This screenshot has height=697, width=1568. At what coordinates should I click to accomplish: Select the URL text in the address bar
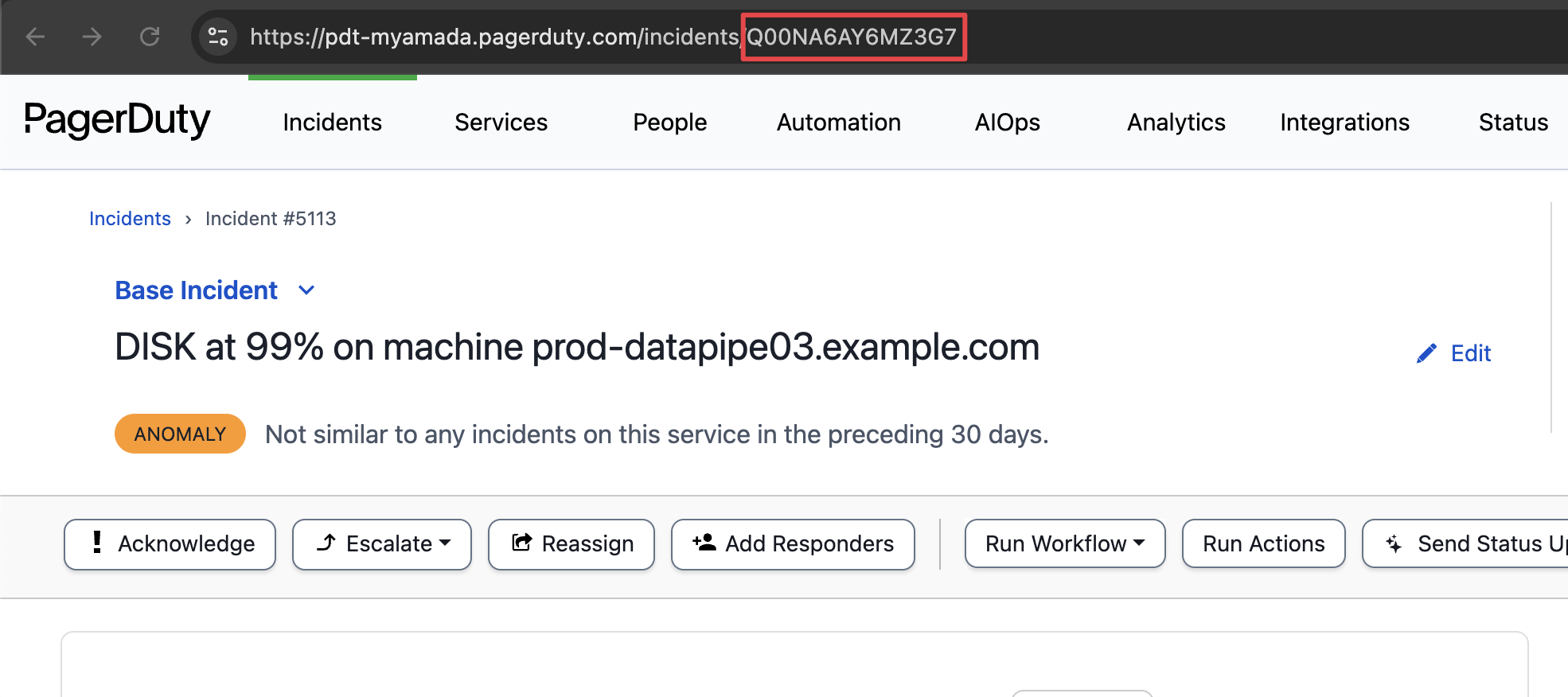point(603,37)
